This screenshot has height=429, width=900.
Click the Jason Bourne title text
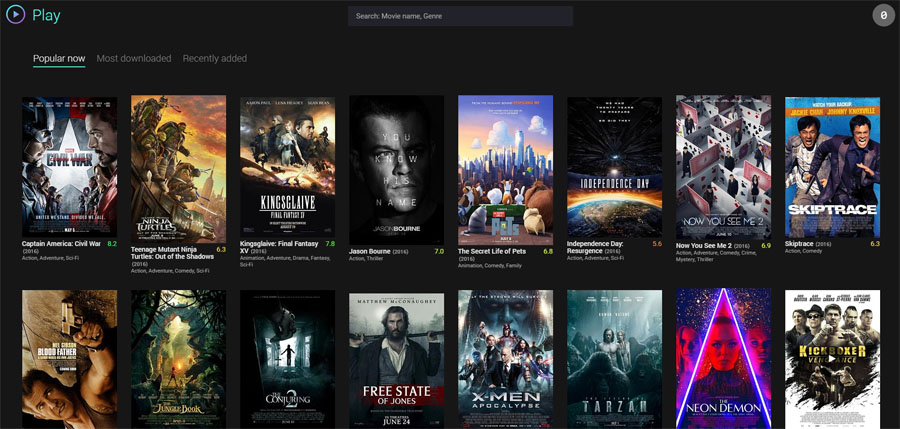[370, 252]
